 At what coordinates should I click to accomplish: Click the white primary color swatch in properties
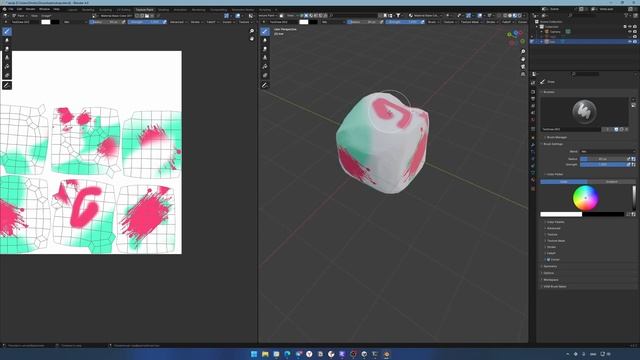(561, 214)
